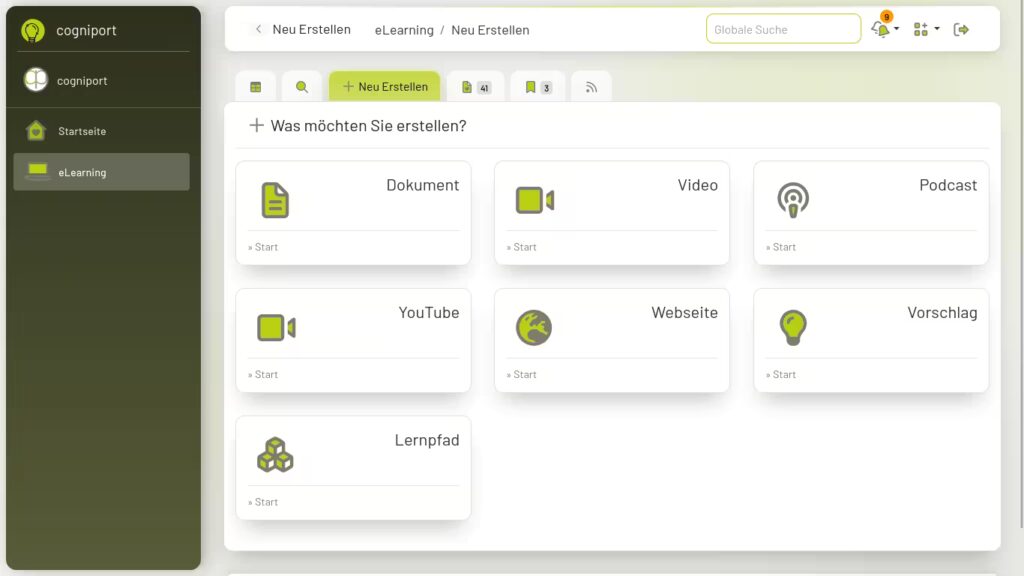The width and height of the screenshot is (1024, 576).
Task: Click the eLearning breadcrumb link
Action: pyautogui.click(x=404, y=30)
